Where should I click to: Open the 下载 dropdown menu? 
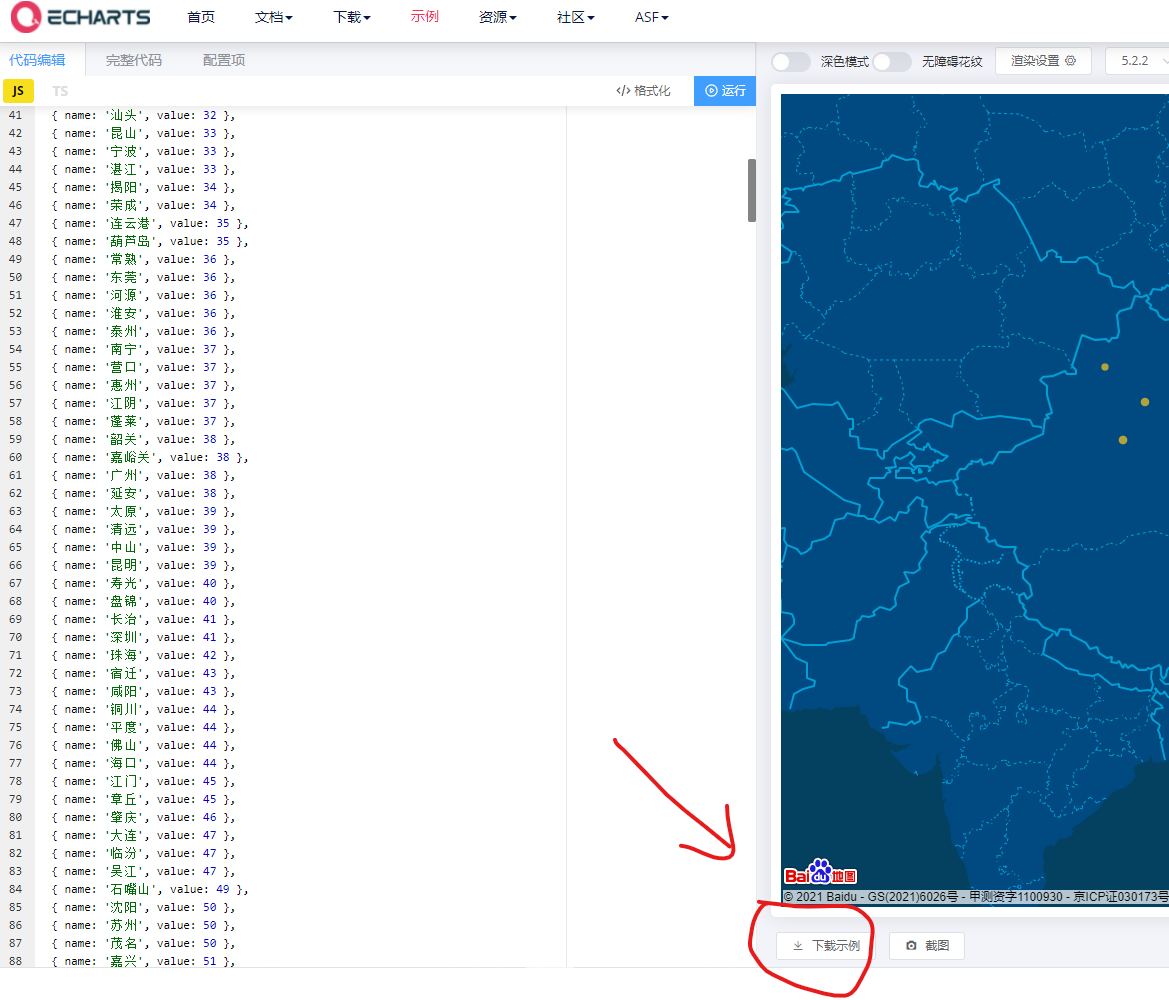click(x=351, y=17)
